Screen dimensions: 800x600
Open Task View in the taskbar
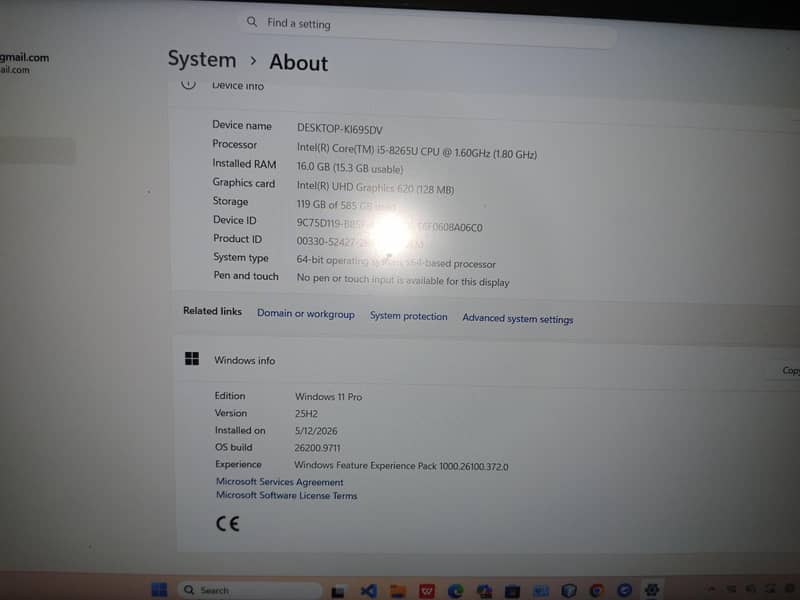[338, 591]
